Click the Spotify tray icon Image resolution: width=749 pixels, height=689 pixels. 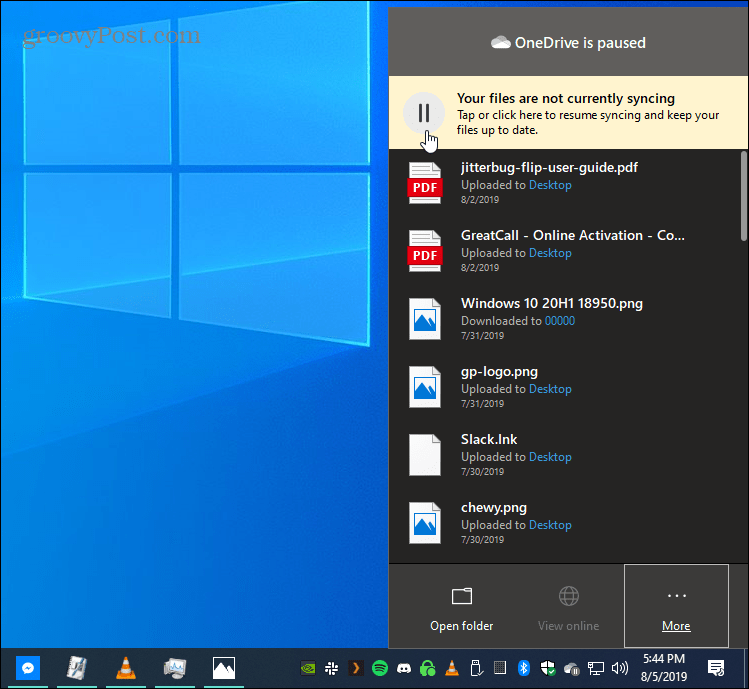point(380,668)
